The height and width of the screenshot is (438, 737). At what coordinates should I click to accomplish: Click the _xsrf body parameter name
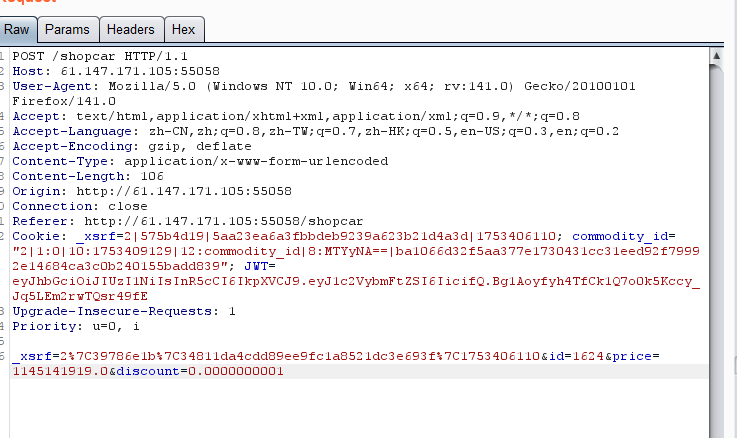(32, 356)
